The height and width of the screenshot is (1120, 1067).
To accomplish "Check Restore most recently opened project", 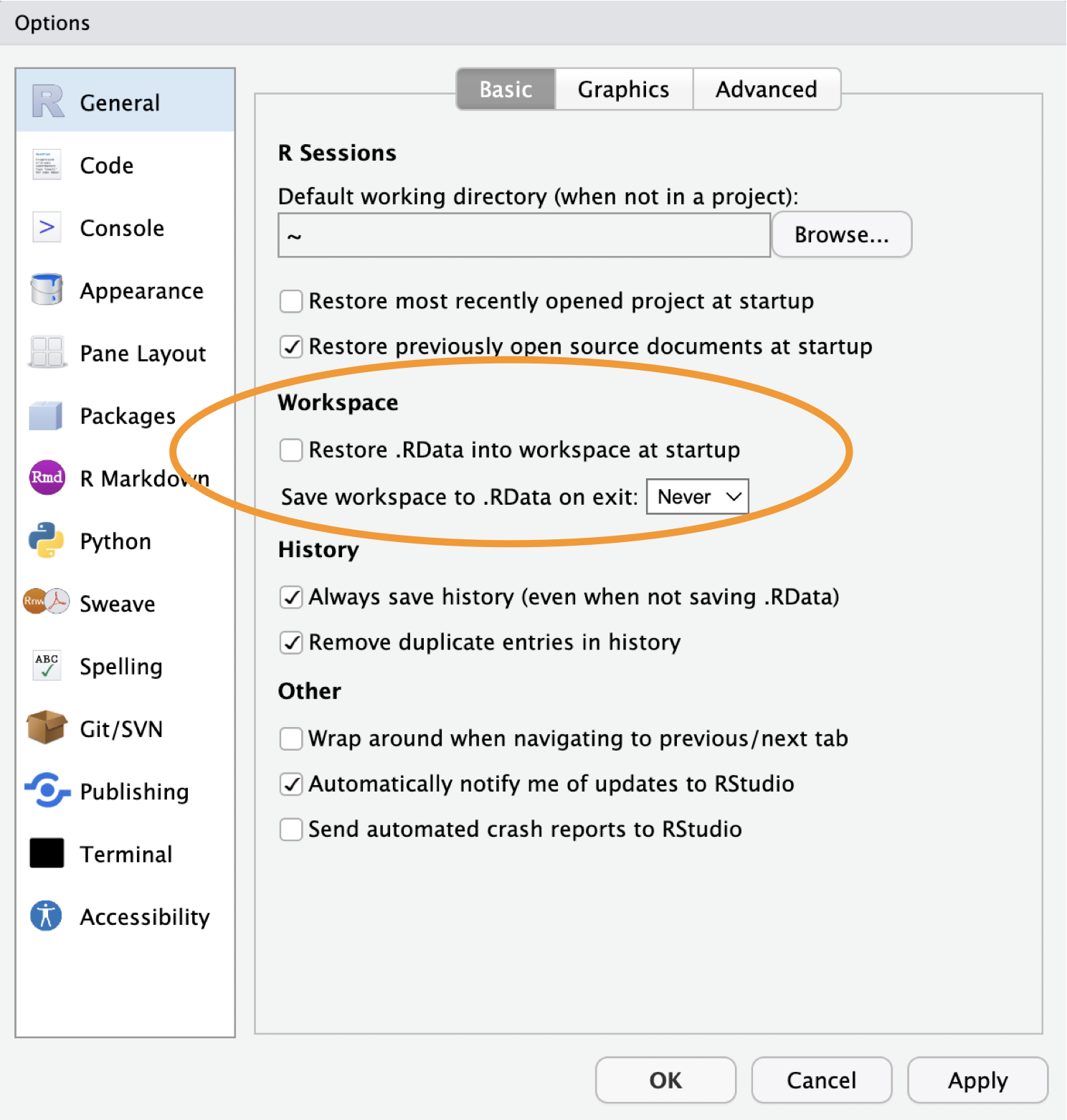I will point(291,301).
